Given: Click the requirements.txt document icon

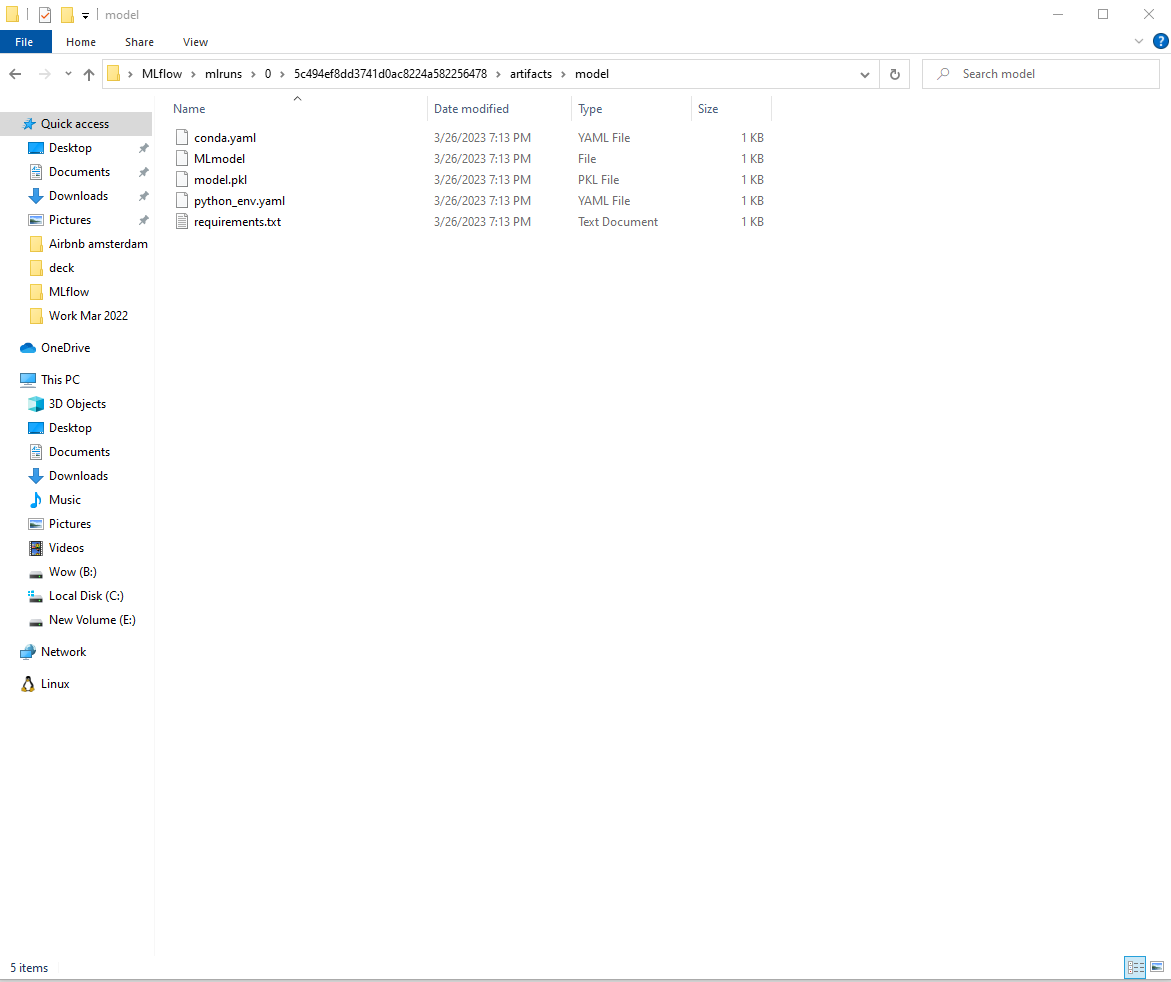Looking at the screenshot, I should pyautogui.click(x=181, y=222).
